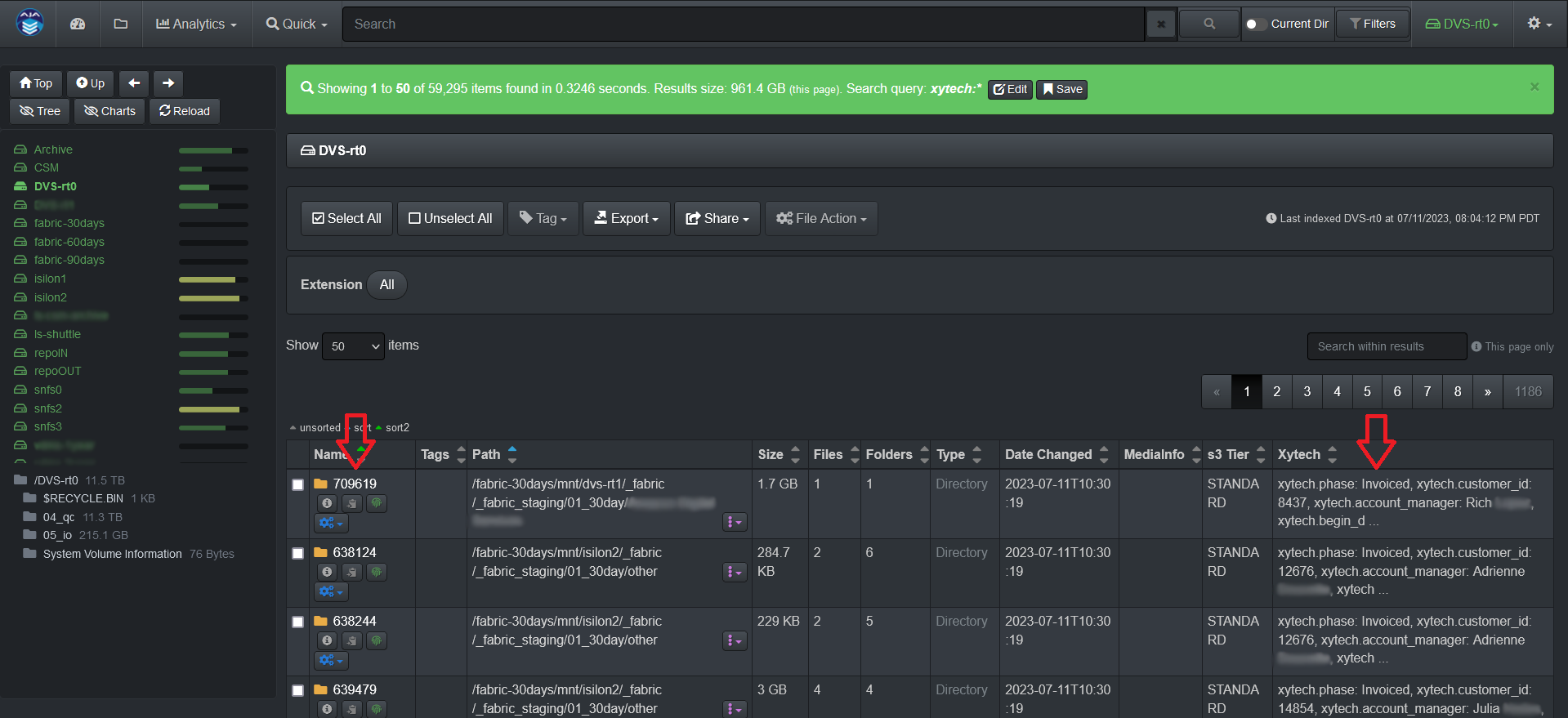The width and height of the screenshot is (1568, 718).
Task: Click the file browser folder icon
Action: pos(121,25)
